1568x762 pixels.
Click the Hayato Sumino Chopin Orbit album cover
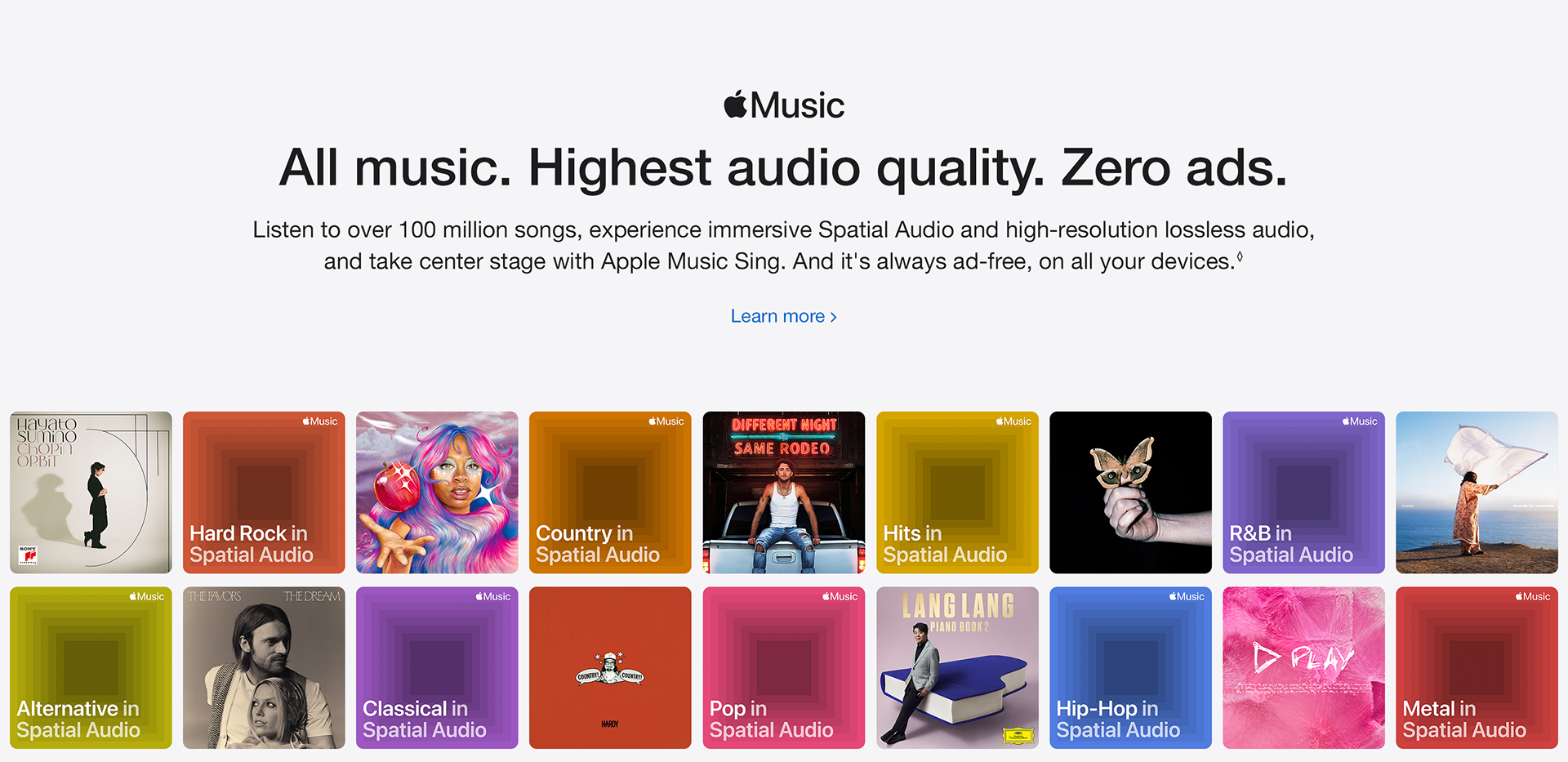[91, 492]
